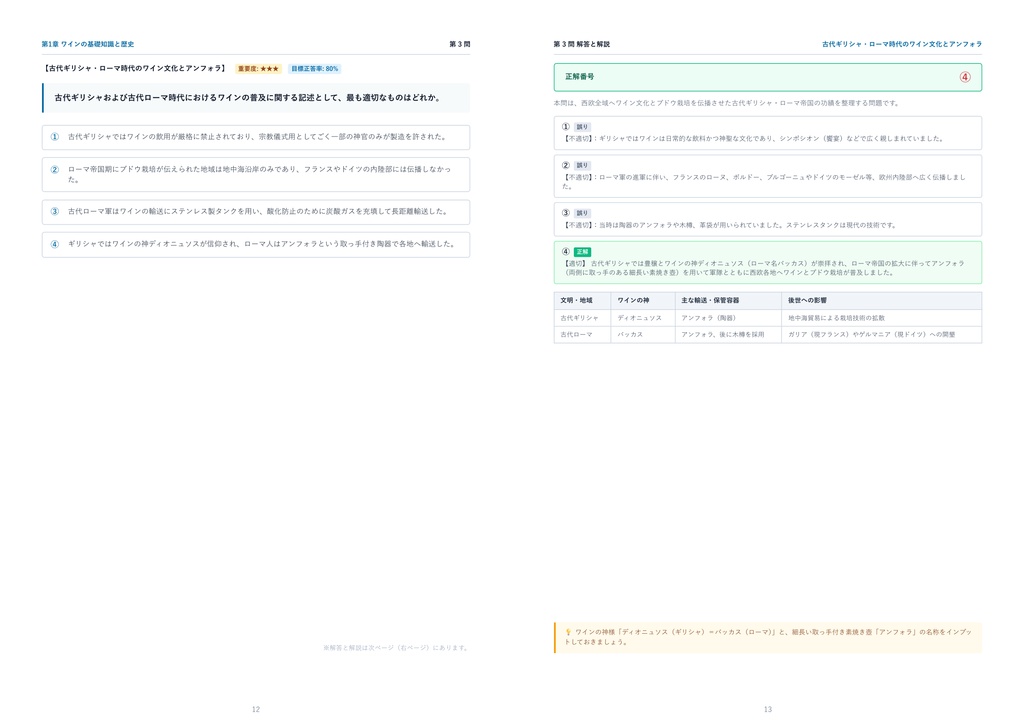Click blue header '古代ギリシャ・ローマ時代のワイン文化とアンフォラ' on page 13
The width and height of the screenshot is (1024, 724).
point(901,44)
